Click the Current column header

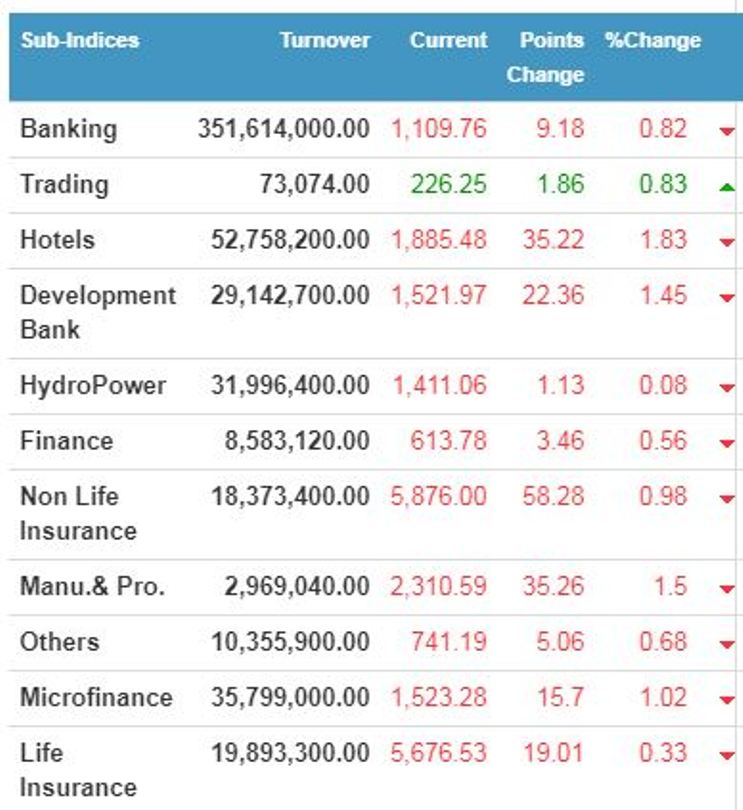point(448,41)
